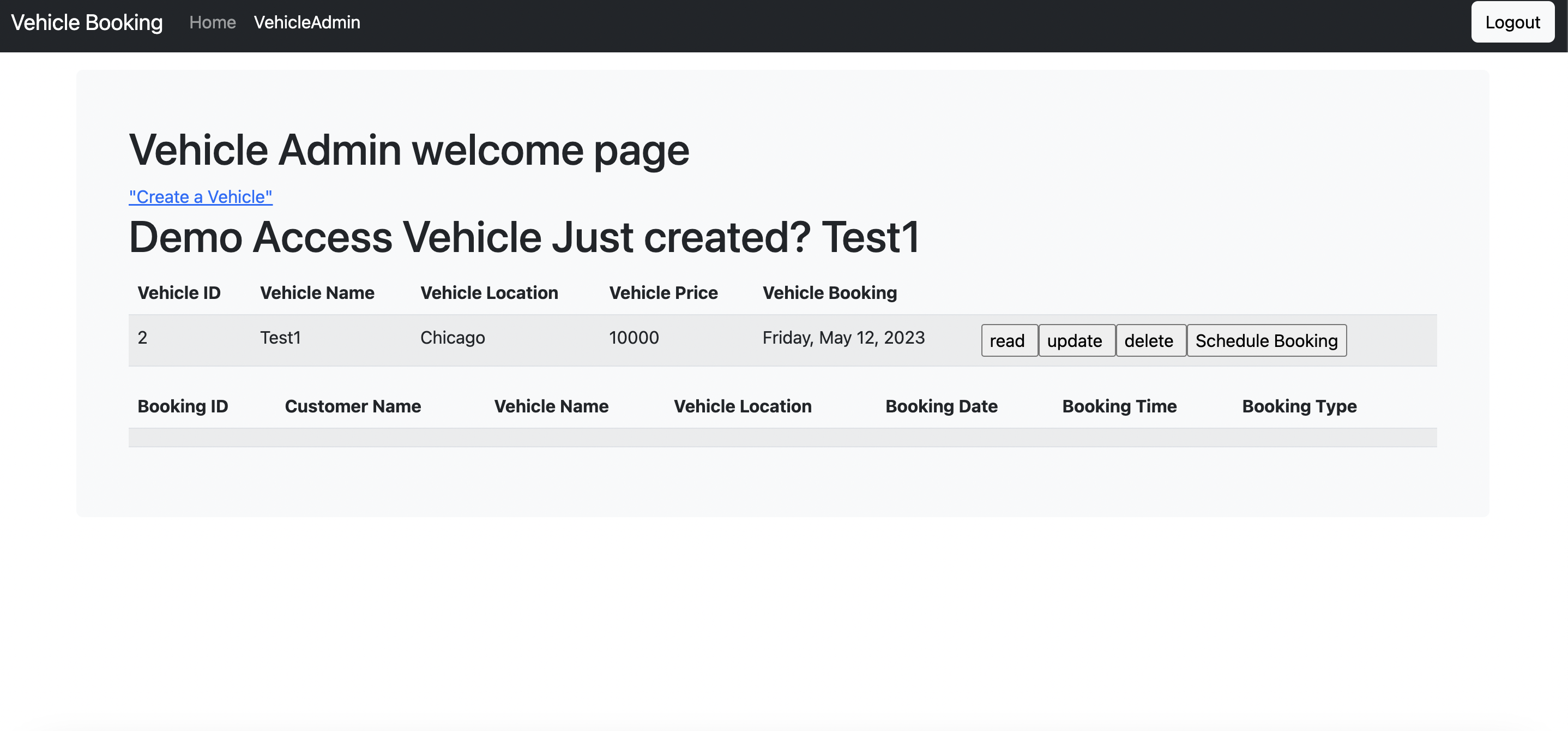Open the "Create a Vehicle" link
1568x731 pixels.
200,196
